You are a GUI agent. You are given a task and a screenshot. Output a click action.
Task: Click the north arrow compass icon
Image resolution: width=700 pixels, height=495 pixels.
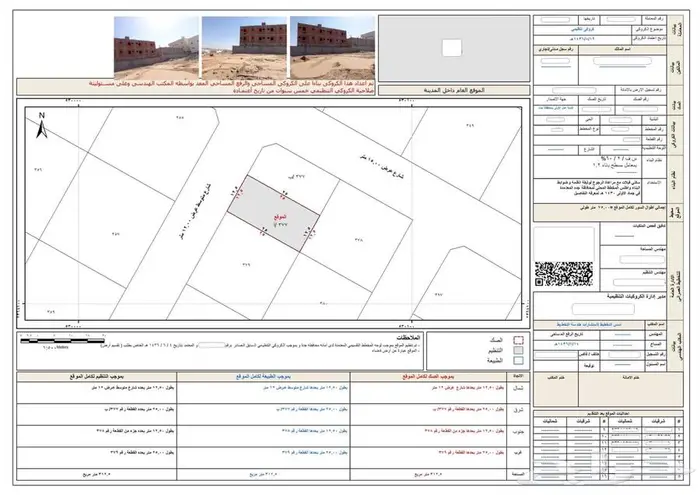pyautogui.click(x=42, y=124)
